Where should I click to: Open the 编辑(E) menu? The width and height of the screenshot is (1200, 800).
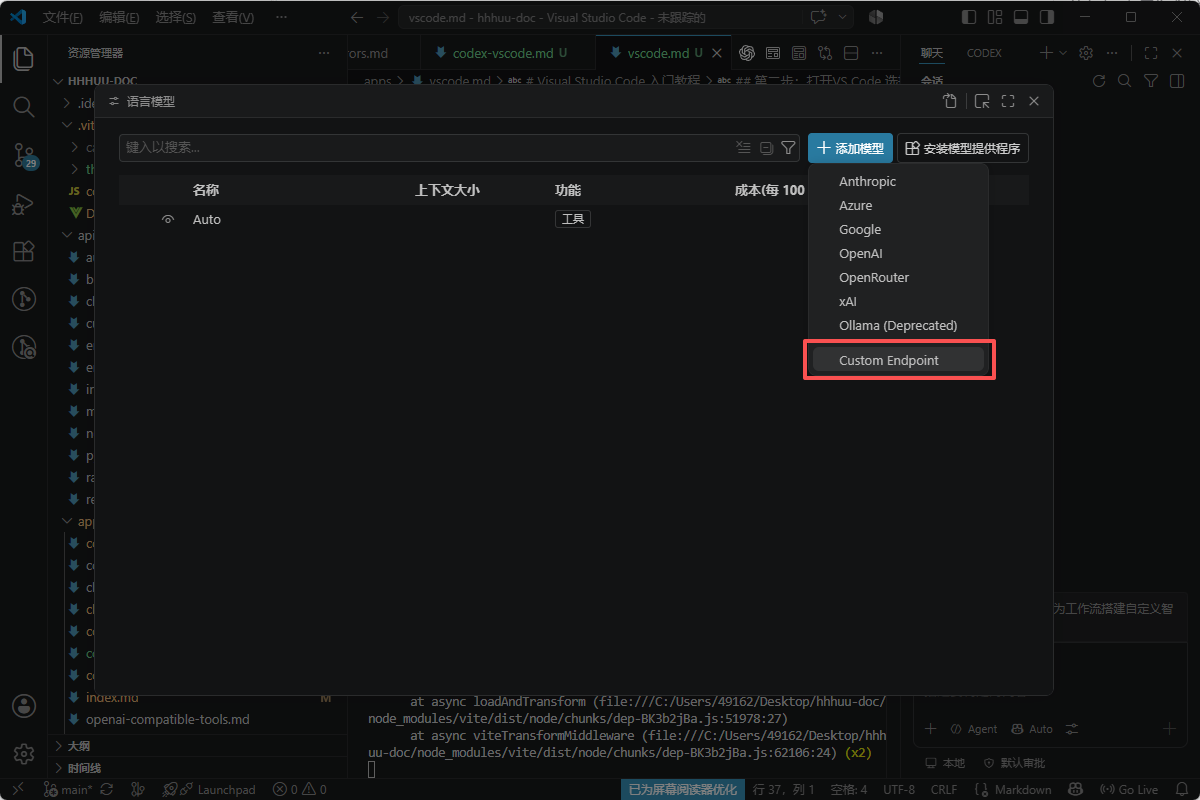[120, 17]
